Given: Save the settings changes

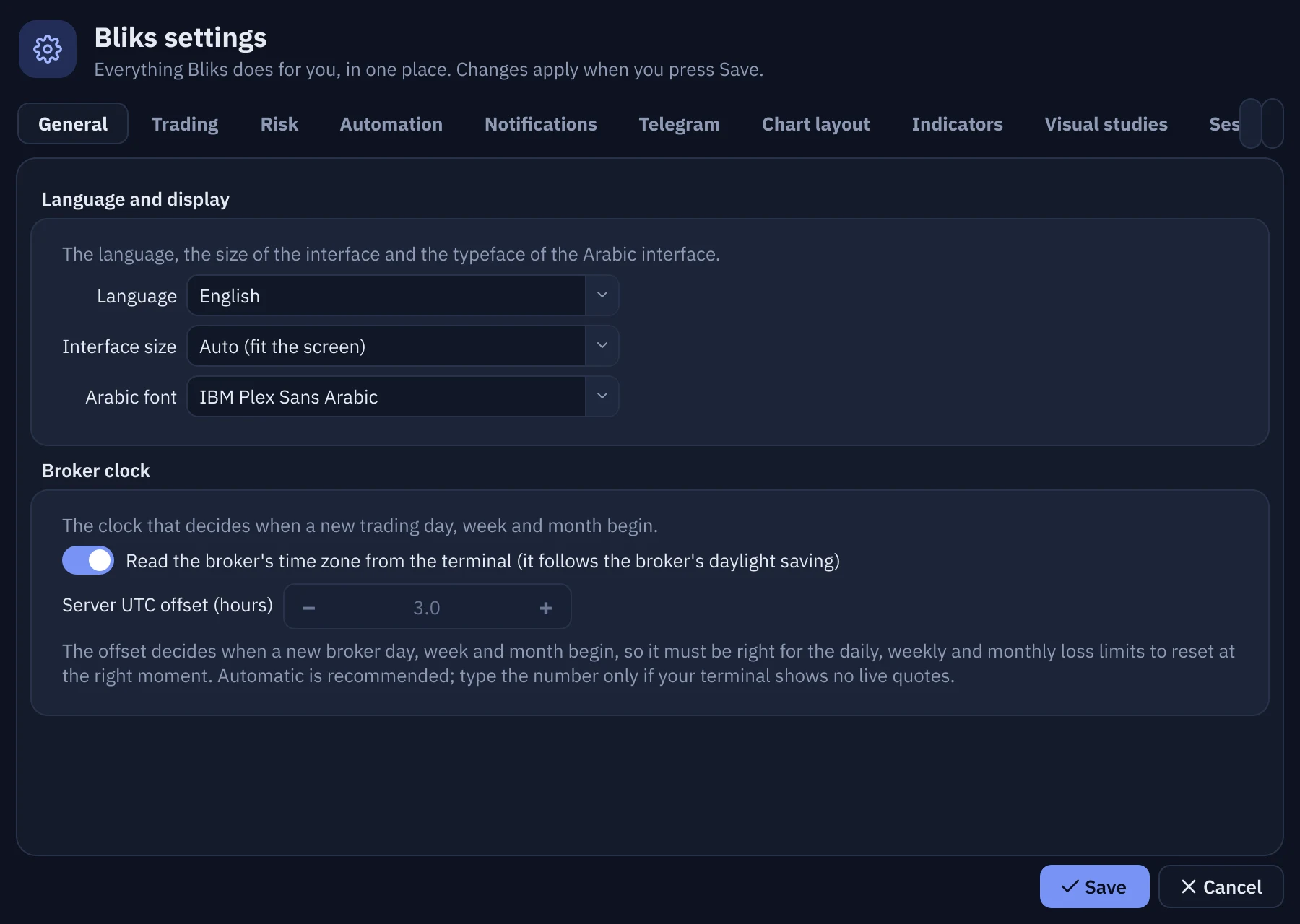Looking at the screenshot, I should (x=1095, y=886).
